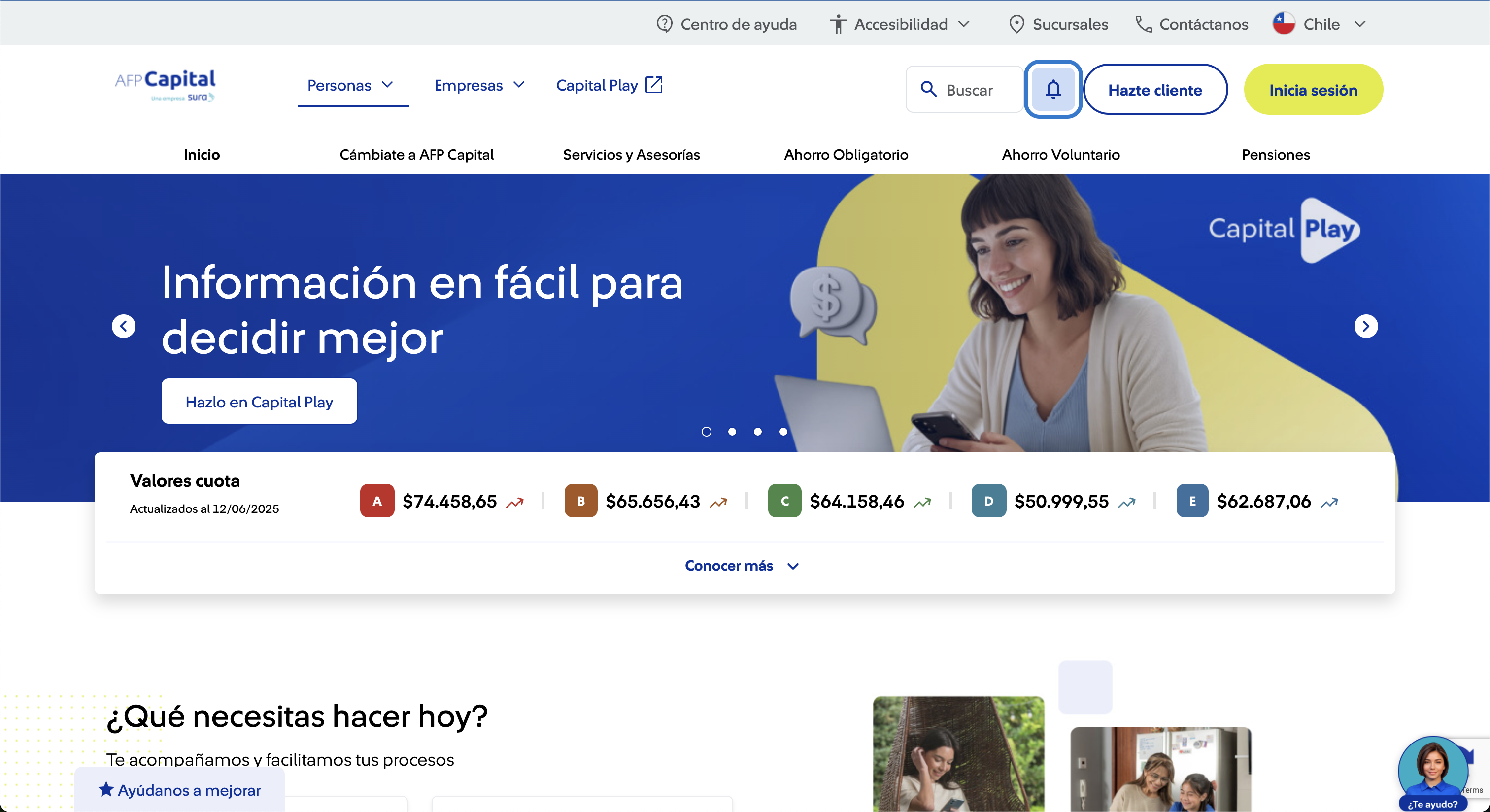The image size is (1490, 812).
Task: Click the Chile flag icon
Action: coord(1283,23)
